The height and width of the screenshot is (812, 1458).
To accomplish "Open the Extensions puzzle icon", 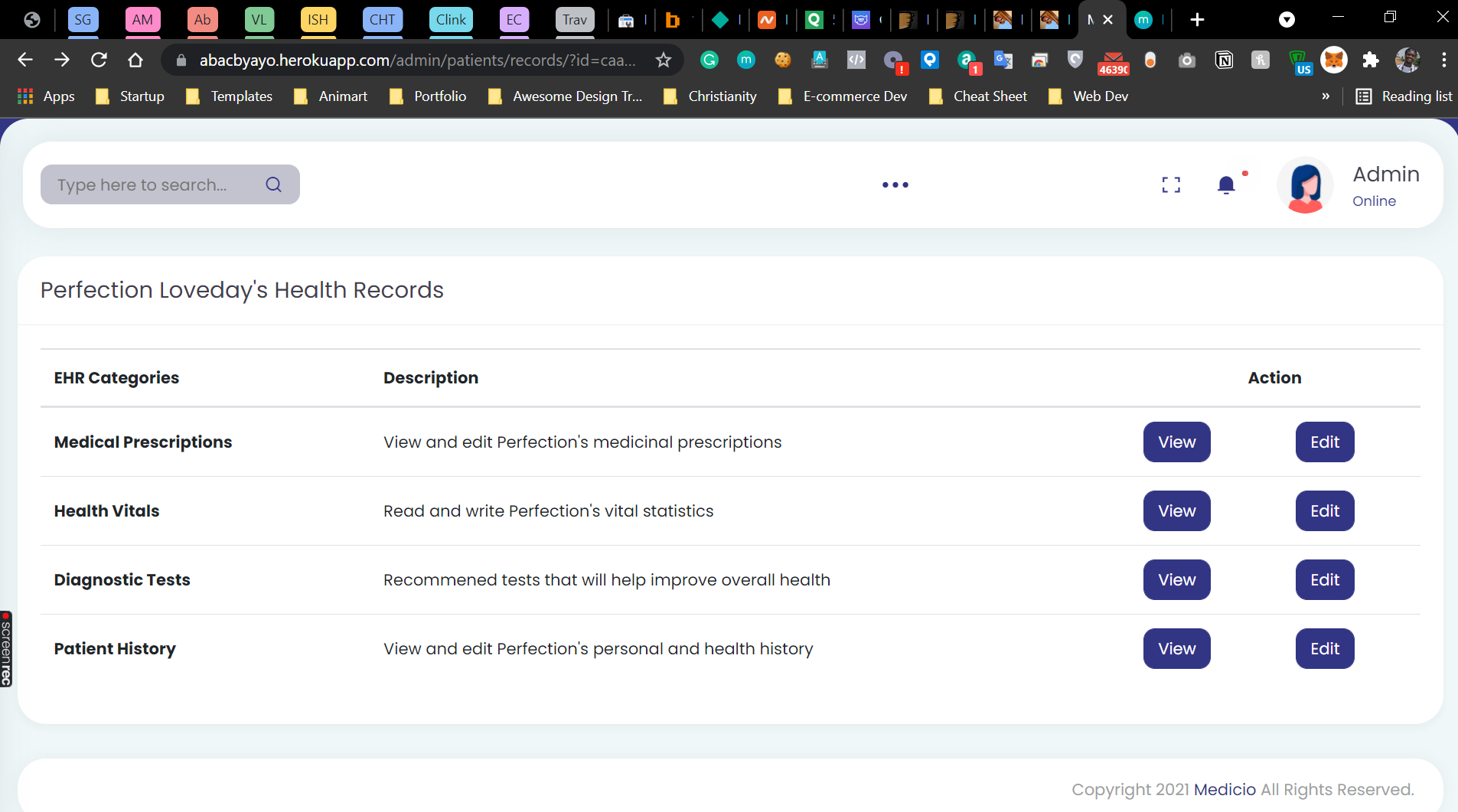I will (x=1370, y=60).
